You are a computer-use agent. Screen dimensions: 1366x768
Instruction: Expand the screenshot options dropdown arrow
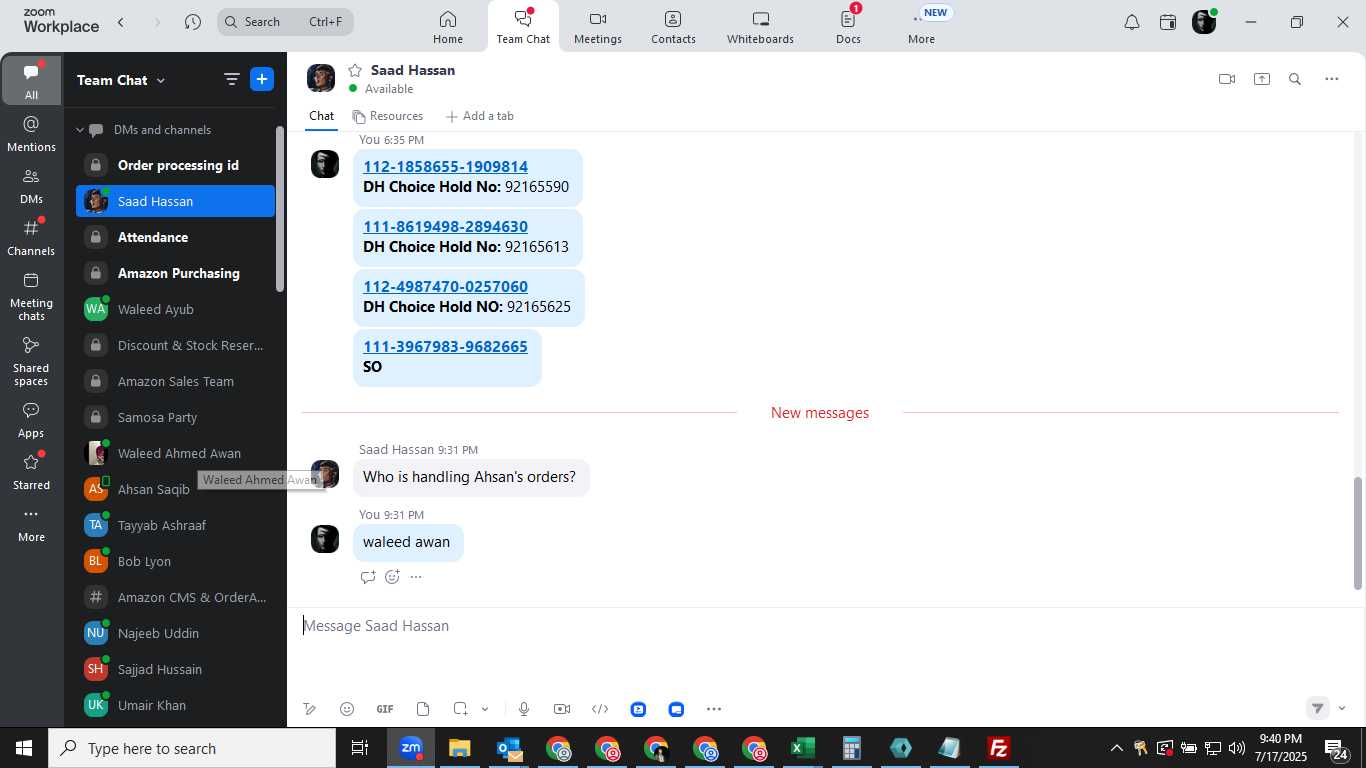pos(485,709)
